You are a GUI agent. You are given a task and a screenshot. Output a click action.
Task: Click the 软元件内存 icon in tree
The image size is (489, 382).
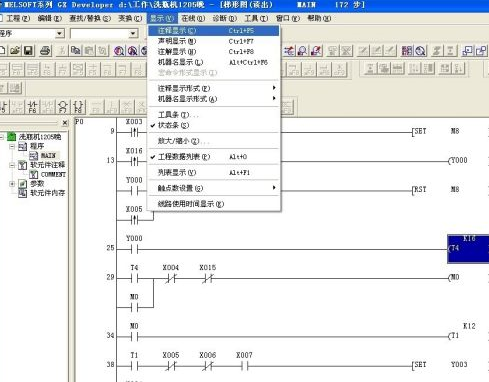22,193
